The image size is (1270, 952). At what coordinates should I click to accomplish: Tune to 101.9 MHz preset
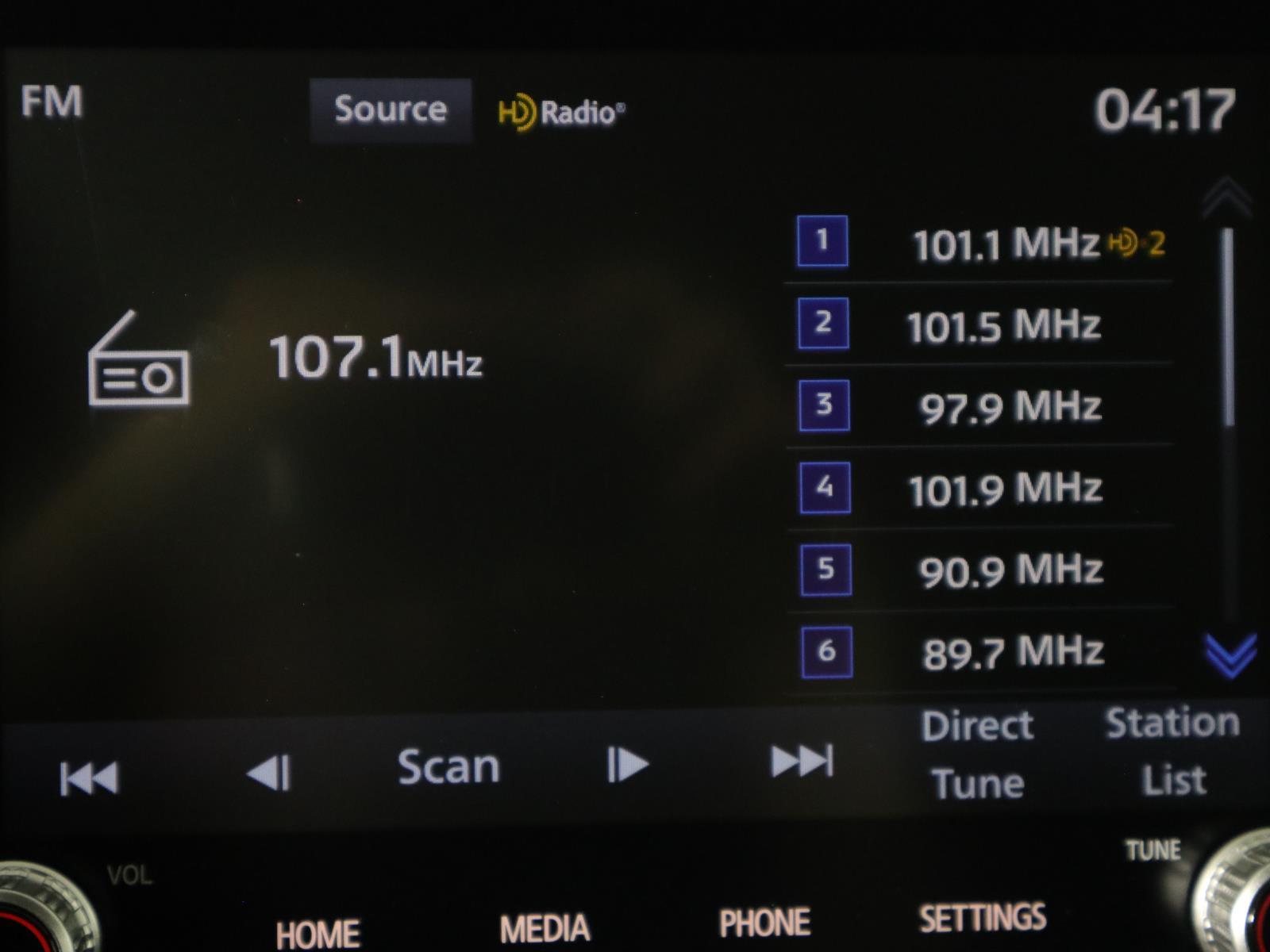click(1006, 489)
